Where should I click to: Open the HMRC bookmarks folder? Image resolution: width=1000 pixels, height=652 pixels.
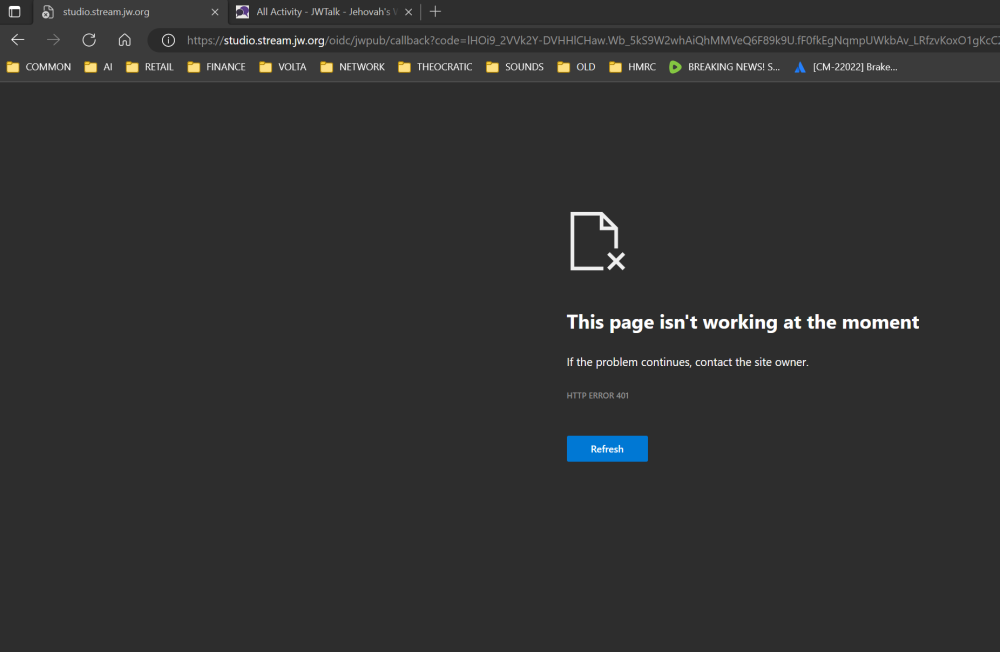point(632,67)
